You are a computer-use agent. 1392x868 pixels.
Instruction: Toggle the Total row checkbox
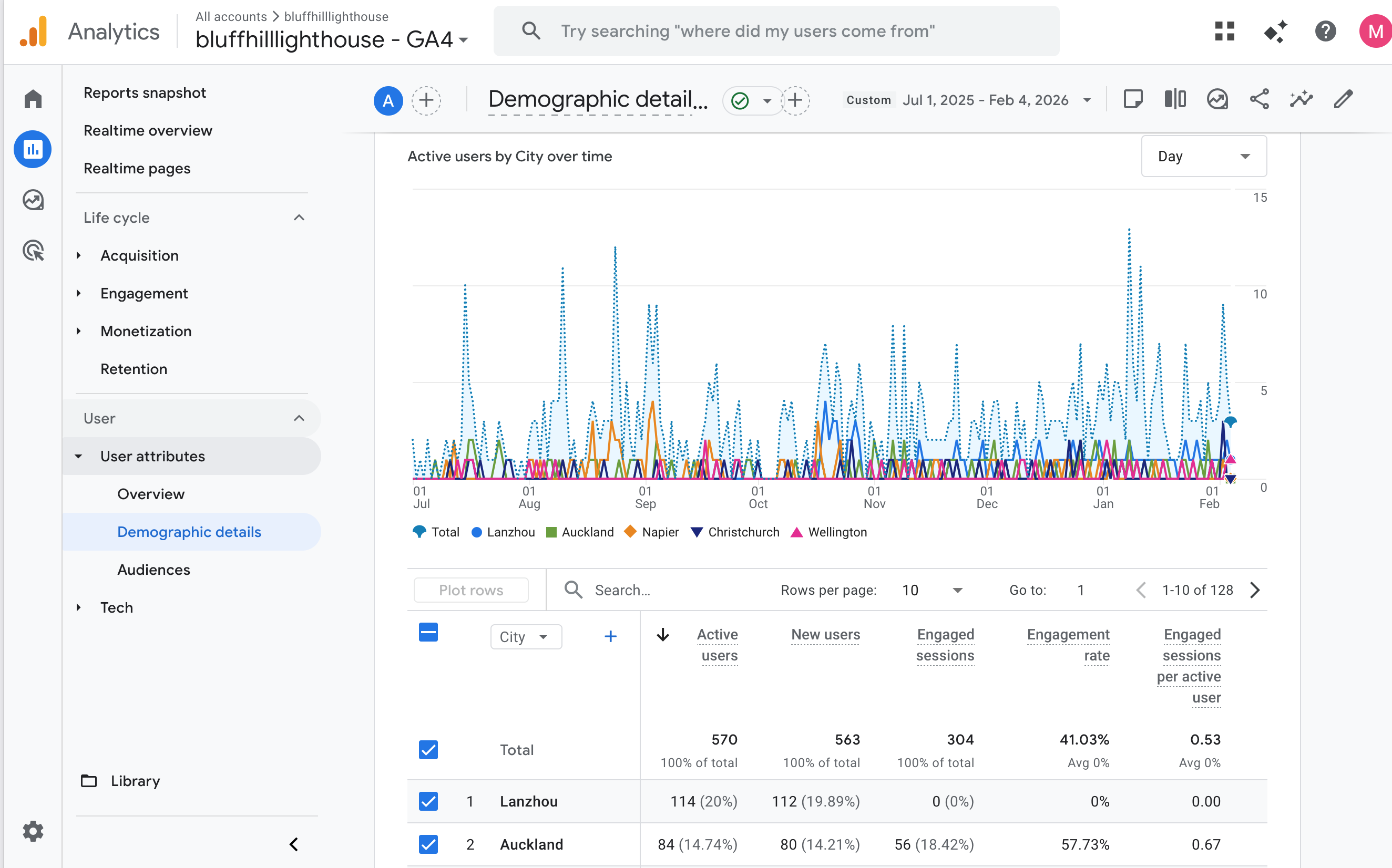tap(428, 749)
